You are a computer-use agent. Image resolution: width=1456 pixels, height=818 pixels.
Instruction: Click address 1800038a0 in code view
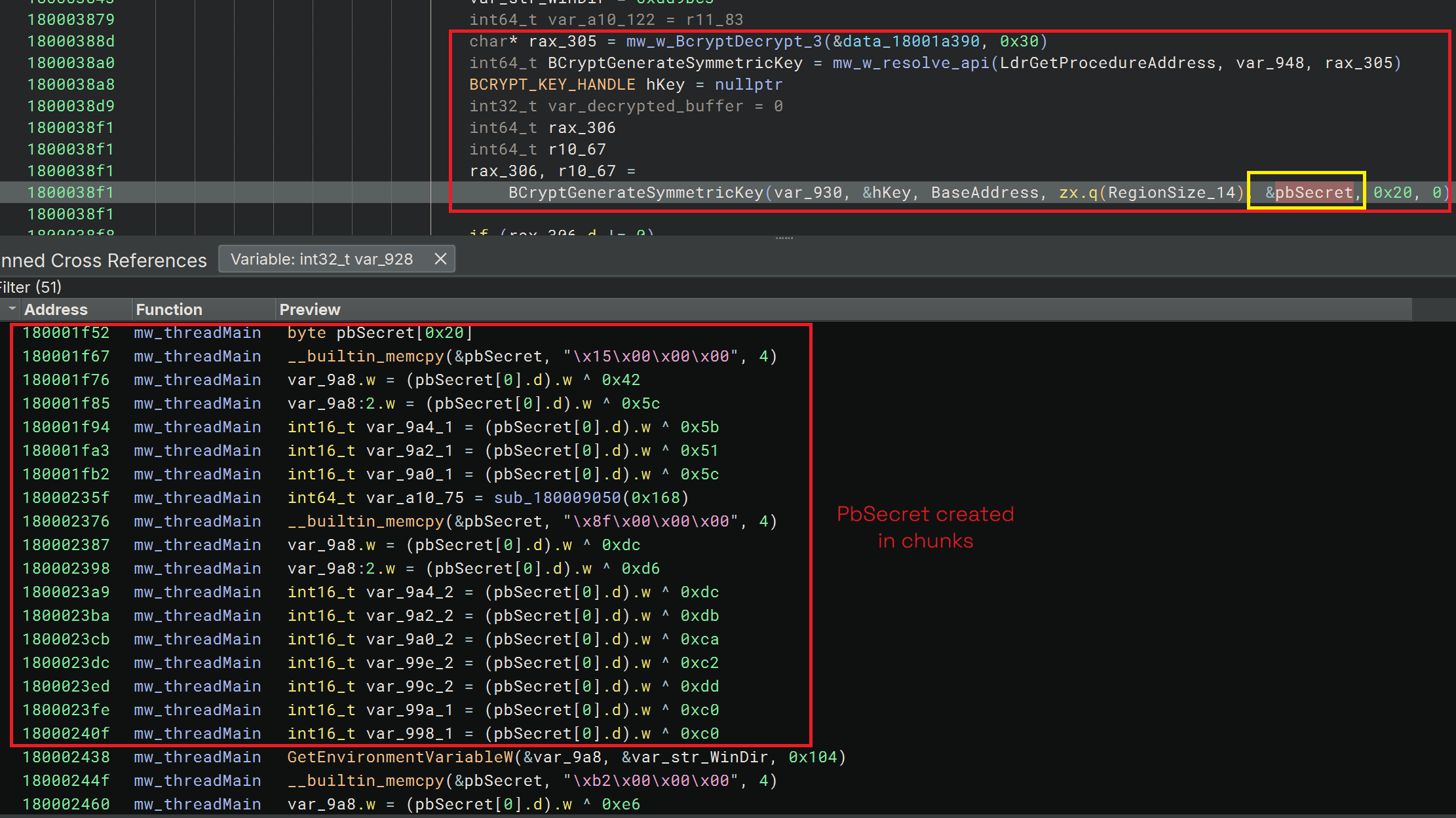[x=71, y=63]
